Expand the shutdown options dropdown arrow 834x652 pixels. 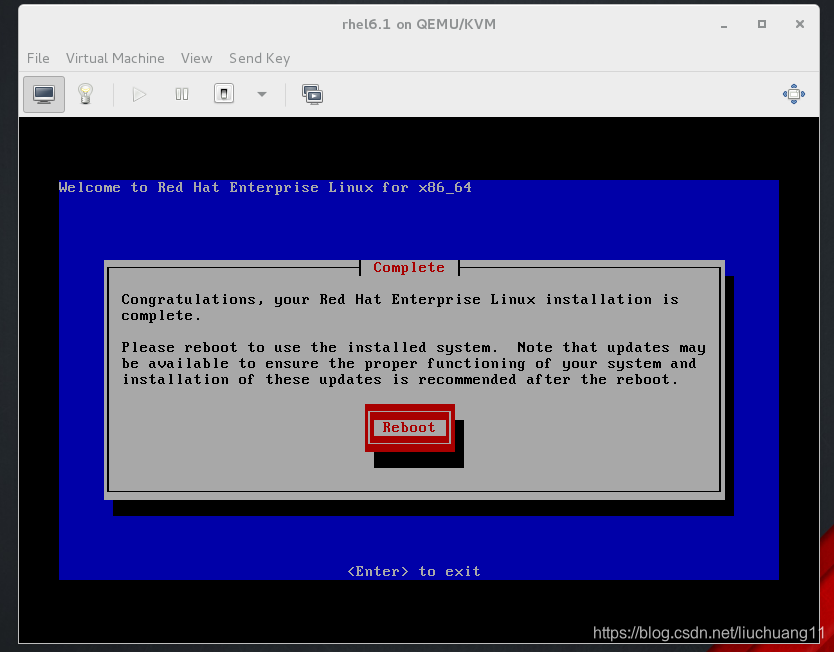(x=262, y=95)
